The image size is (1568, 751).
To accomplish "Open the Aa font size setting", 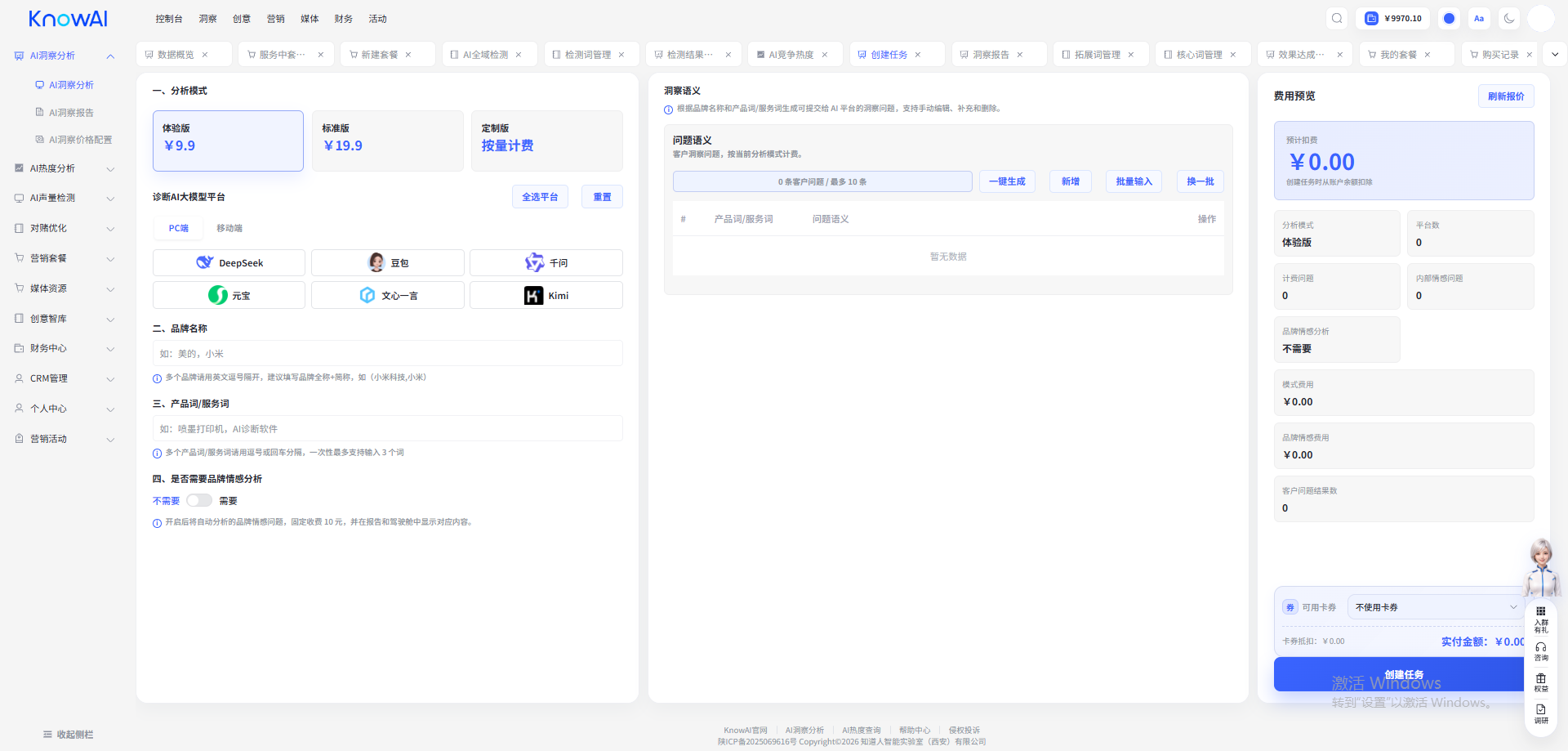I will coord(1479,18).
